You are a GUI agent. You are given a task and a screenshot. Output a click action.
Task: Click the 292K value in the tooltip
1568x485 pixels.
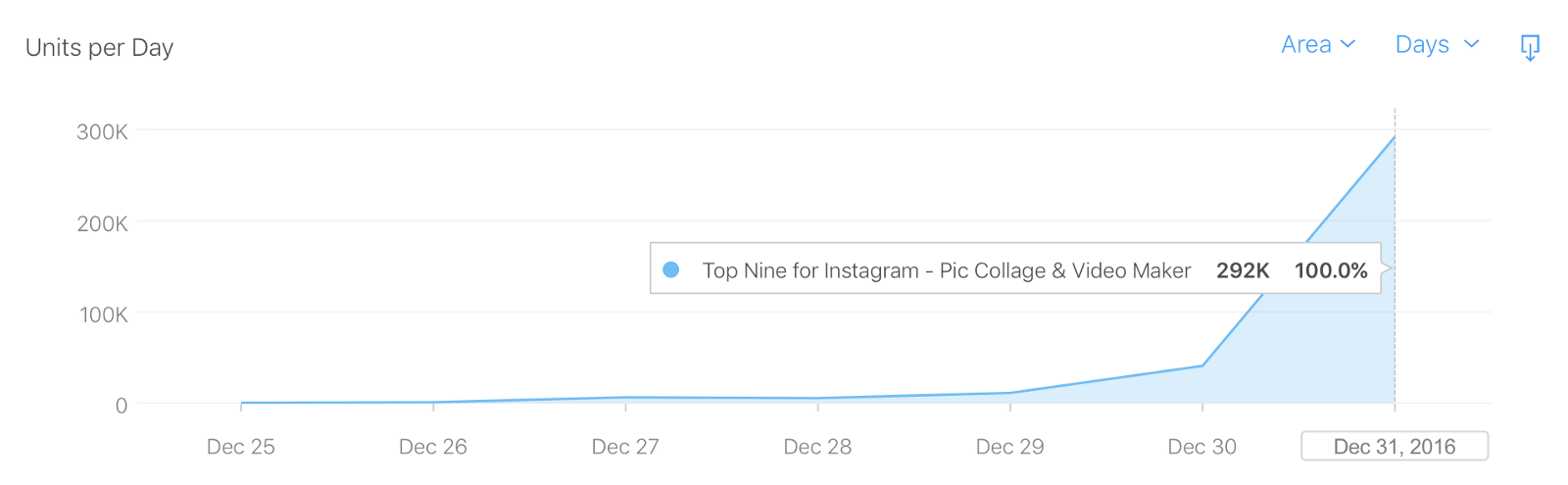tap(1243, 270)
